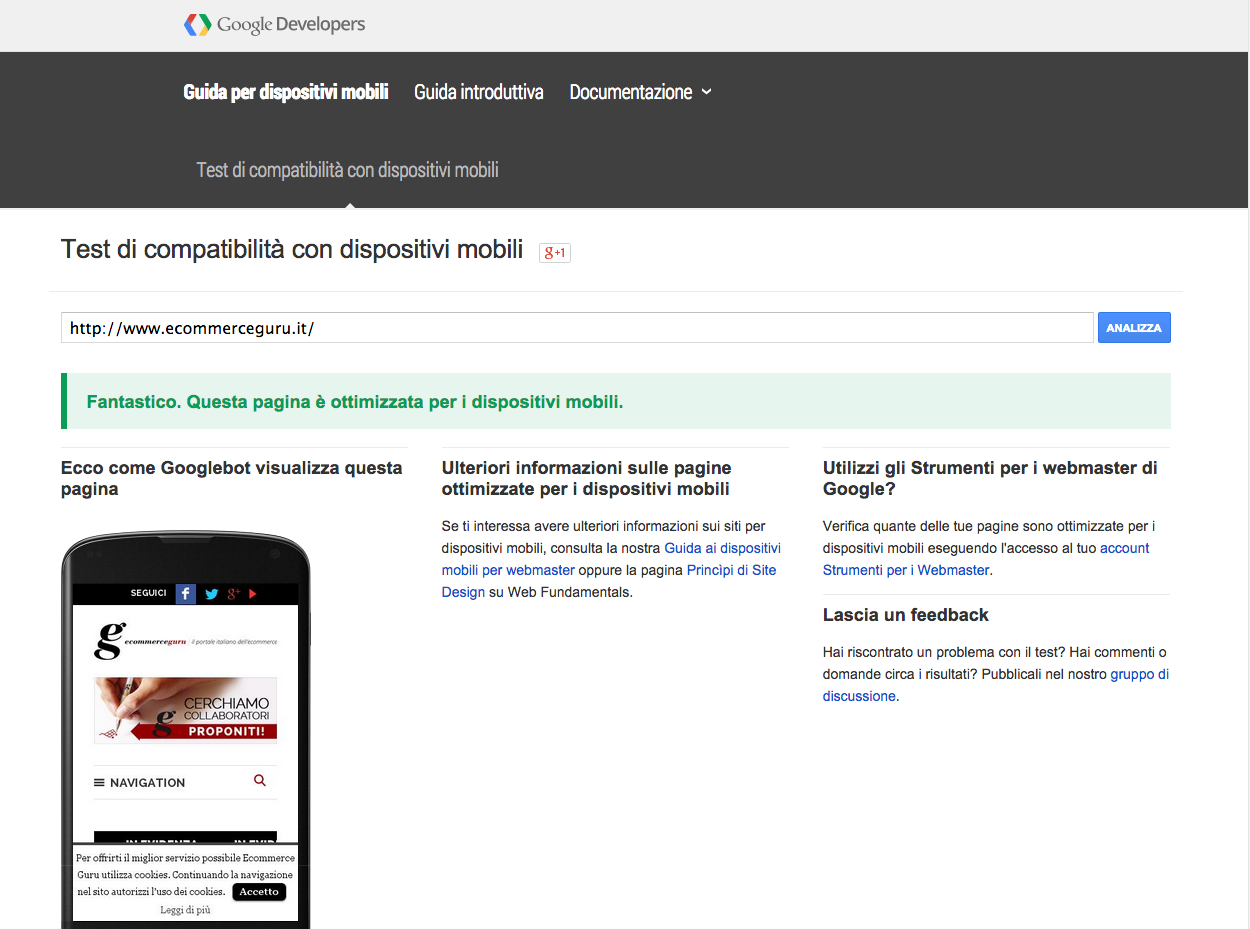This screenshot has height=929, width=1250.
Task: Click the Utilizzi gli Strumenti per webmaster heading
Action: 990,478
